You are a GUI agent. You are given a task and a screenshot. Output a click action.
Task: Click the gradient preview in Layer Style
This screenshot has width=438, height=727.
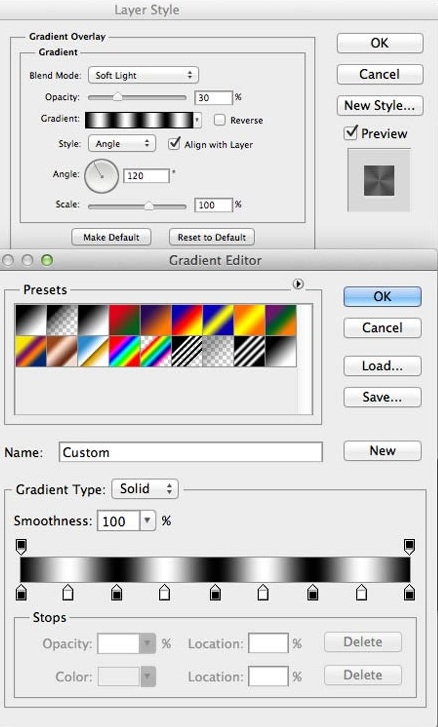(139, 120)
